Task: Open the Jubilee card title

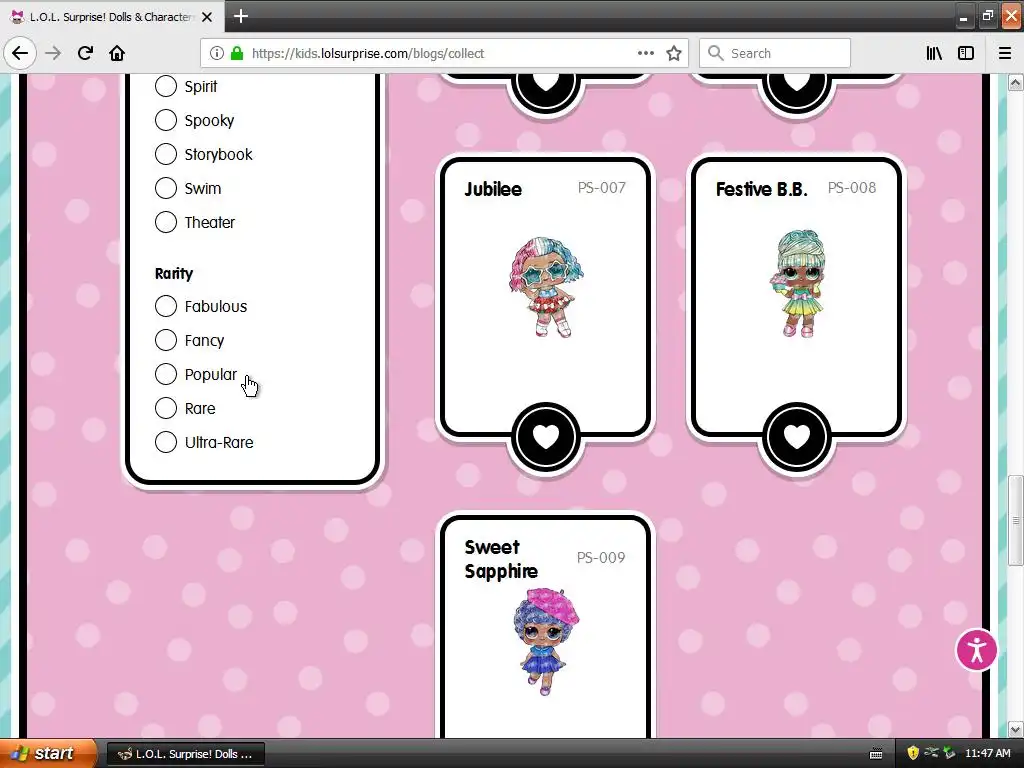Action: point(493,189)
